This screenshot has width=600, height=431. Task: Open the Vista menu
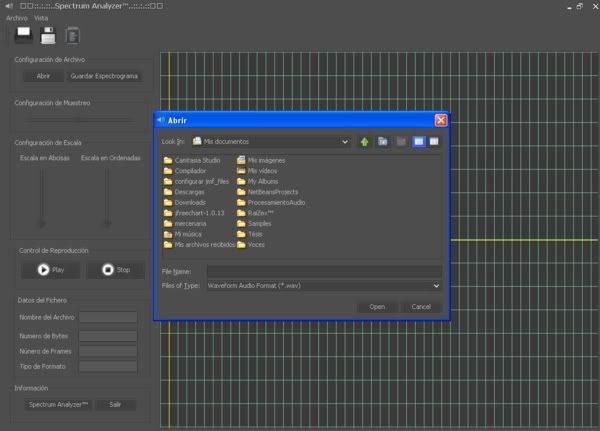tap(41, 18)
